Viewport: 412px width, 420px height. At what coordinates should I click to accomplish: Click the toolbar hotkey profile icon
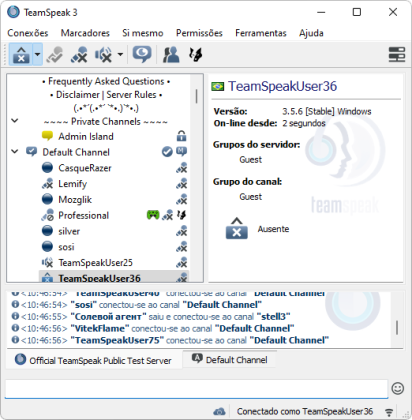point(195,54)
